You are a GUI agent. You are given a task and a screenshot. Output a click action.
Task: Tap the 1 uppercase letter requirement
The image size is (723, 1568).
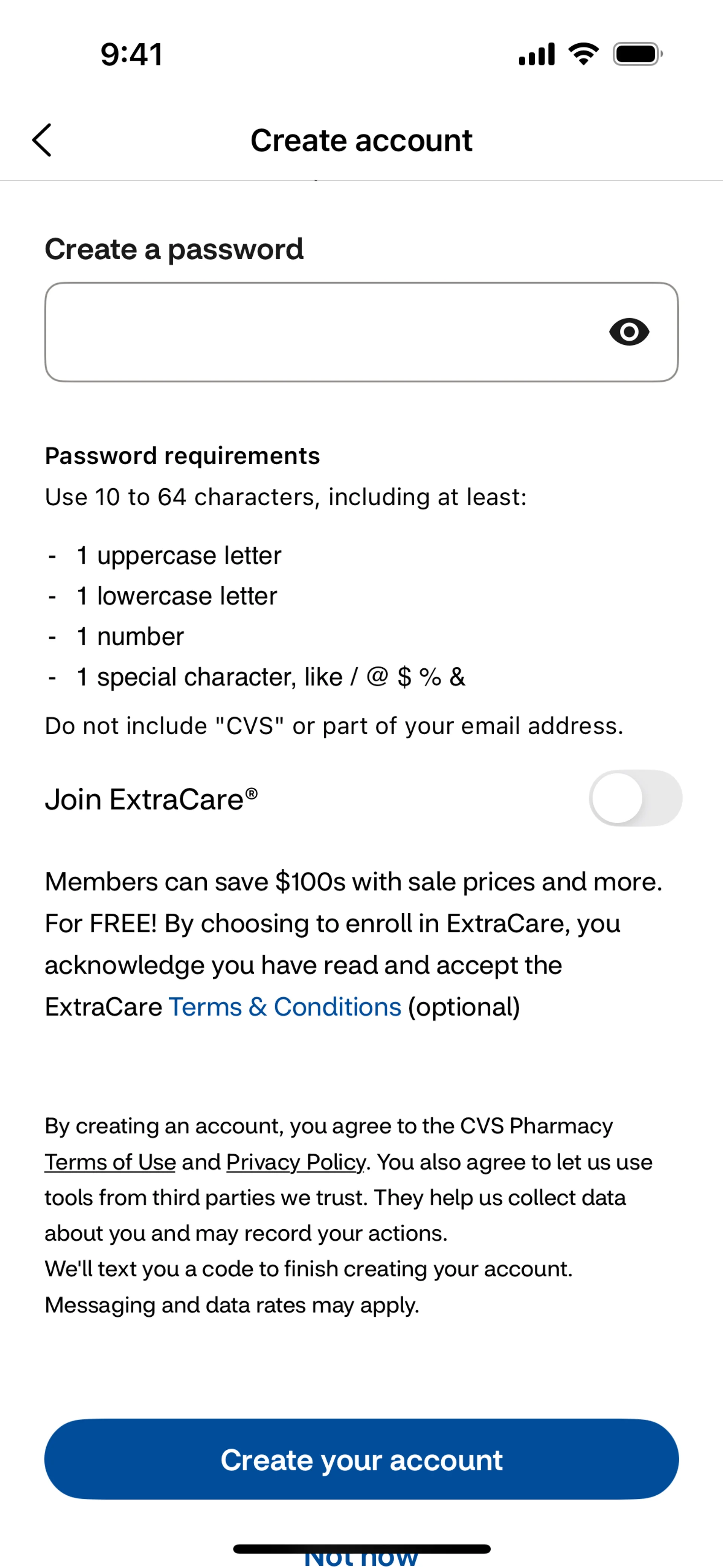(x=179, y=555)
